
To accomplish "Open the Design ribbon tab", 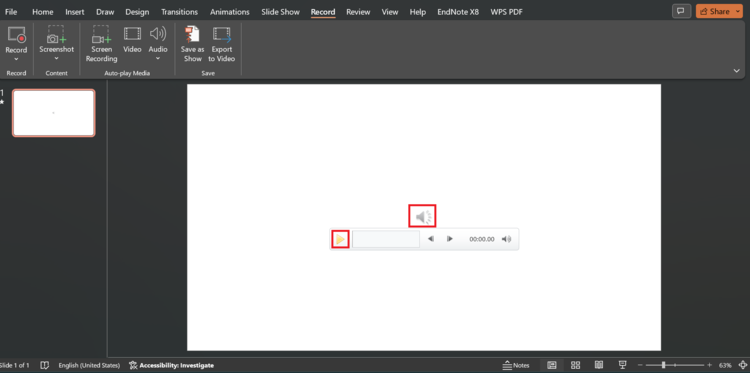I will (137, 12).
